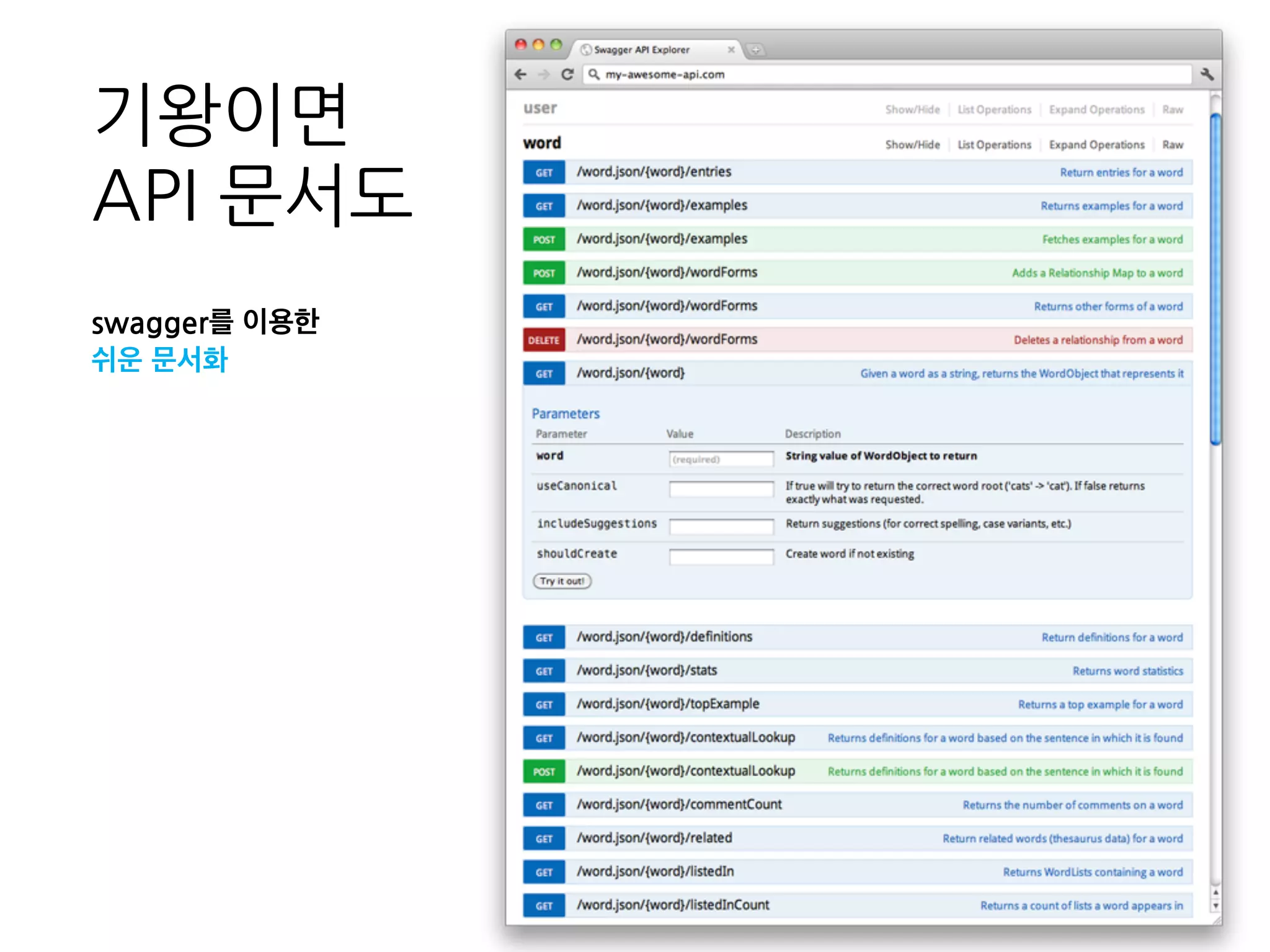Image resolution: width=1270 pixels, height=952 pixels.
Task: Reload the page with the refresh icon
Action: click(x=567, y=74)
